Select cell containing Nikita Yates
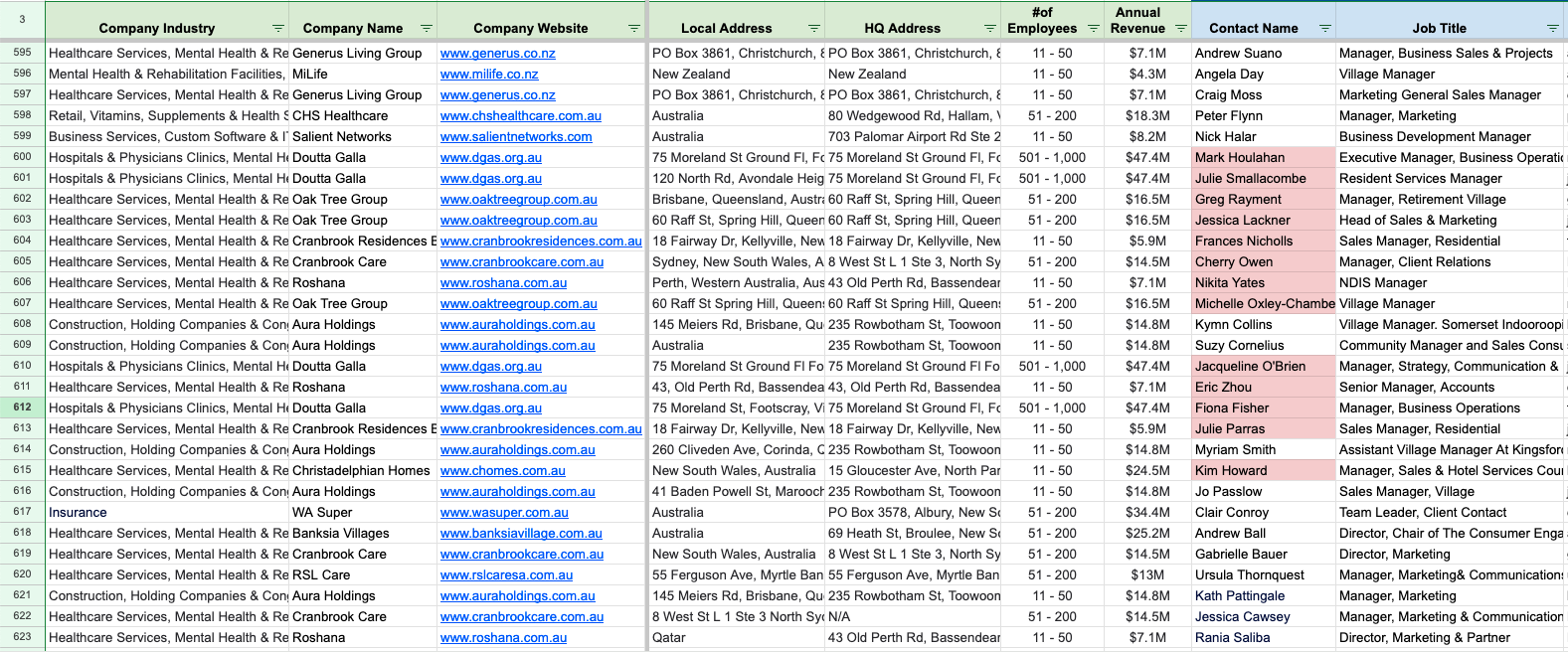The width and height of the screenshot is (1568, 652). [1264, 283]
